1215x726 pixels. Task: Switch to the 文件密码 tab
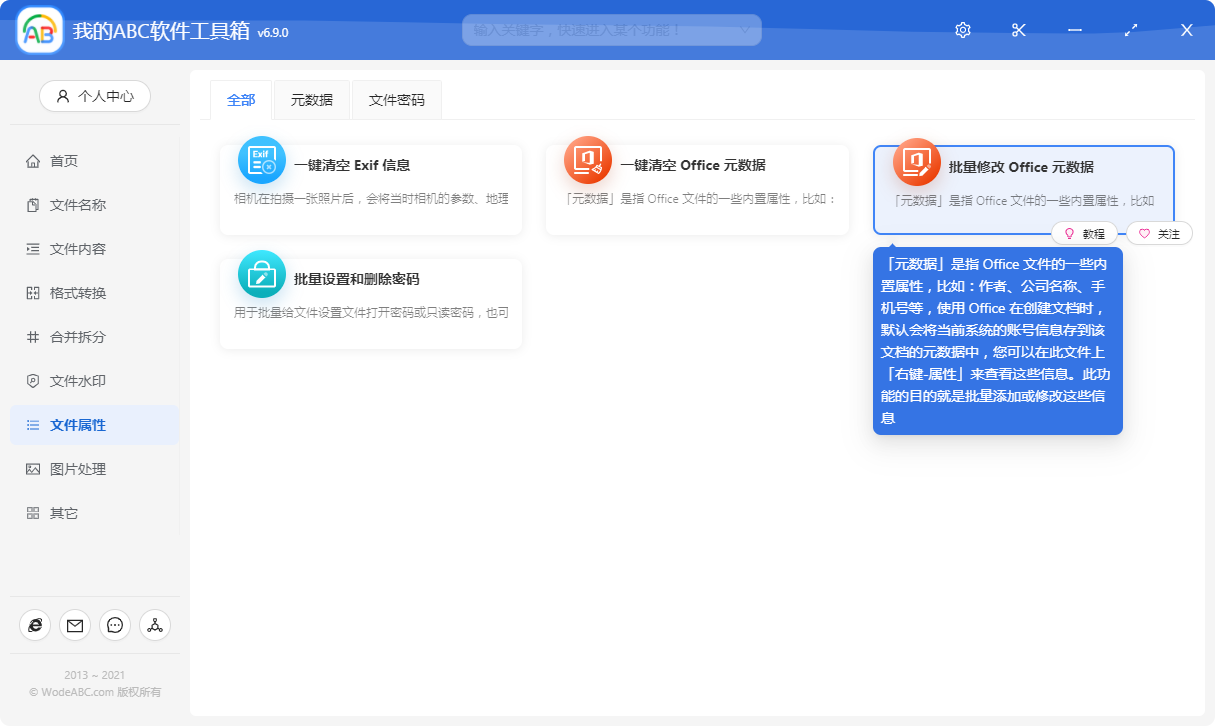pos(396,100)
